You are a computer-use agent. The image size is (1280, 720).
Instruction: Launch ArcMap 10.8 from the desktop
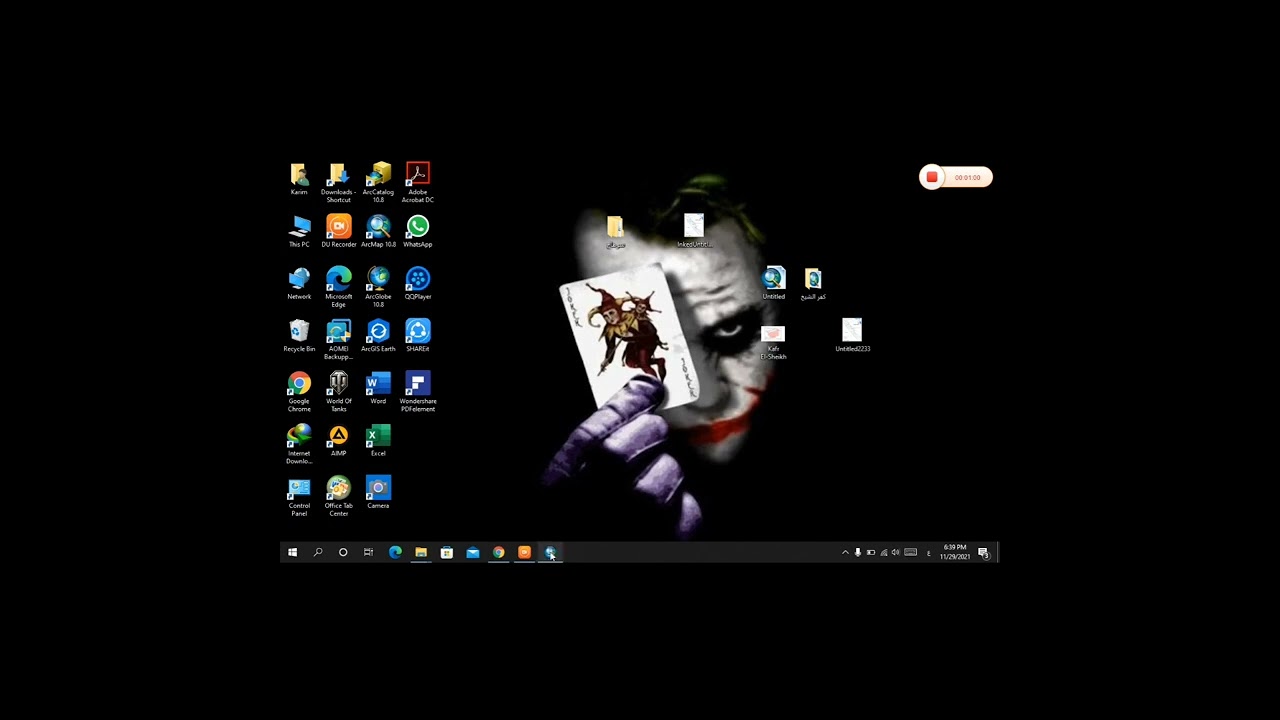tap(378, 231)
